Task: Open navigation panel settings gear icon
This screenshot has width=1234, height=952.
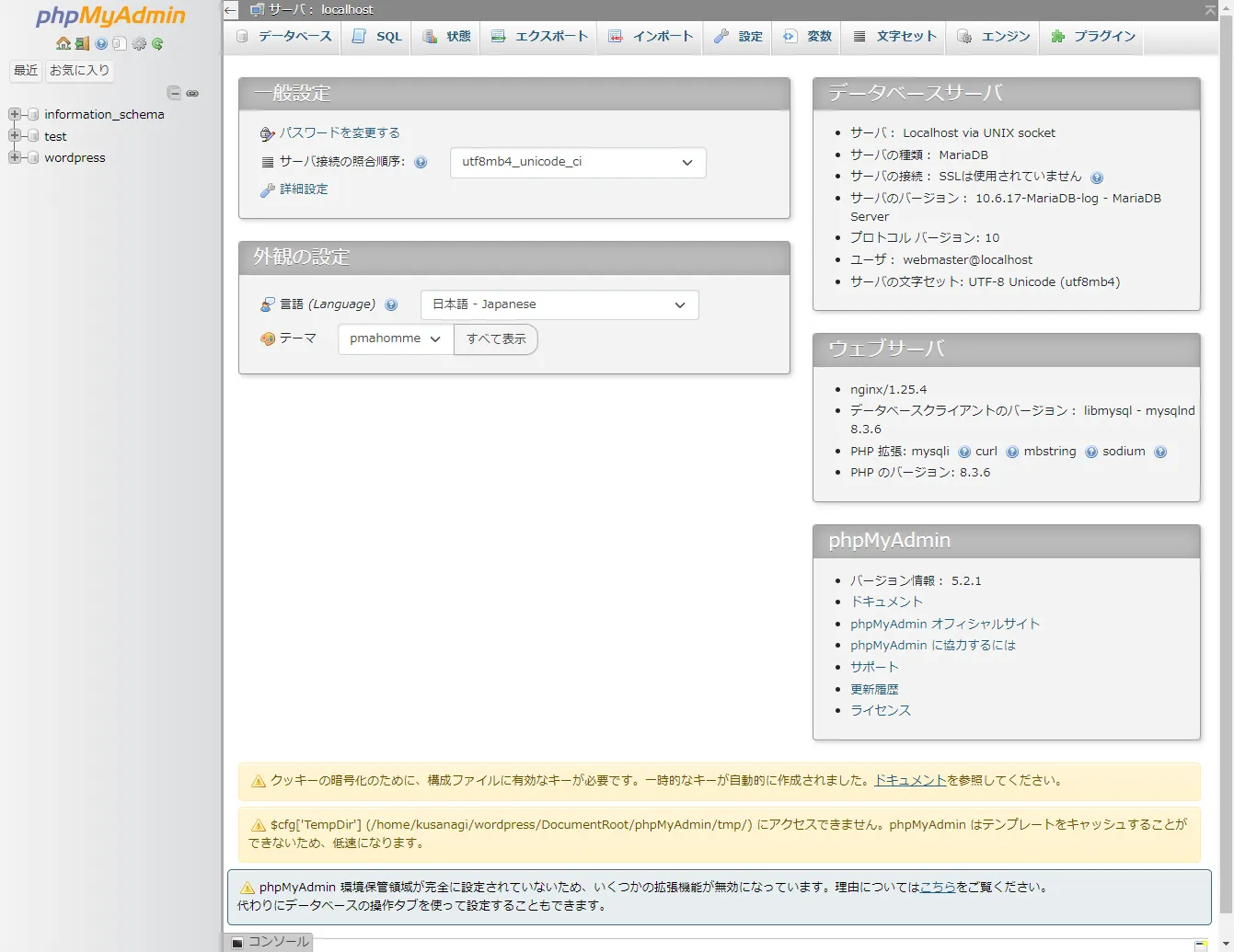Action: click(139, 43)
